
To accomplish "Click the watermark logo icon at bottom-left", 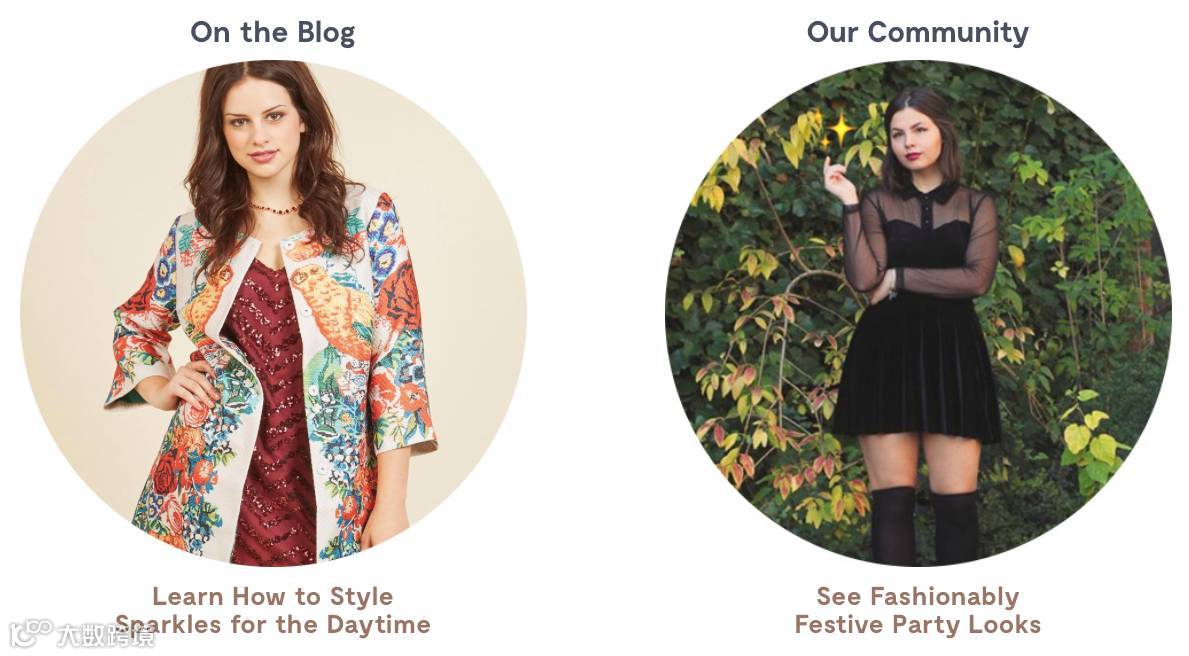I will pyautogui.click(x=30, y=633).
